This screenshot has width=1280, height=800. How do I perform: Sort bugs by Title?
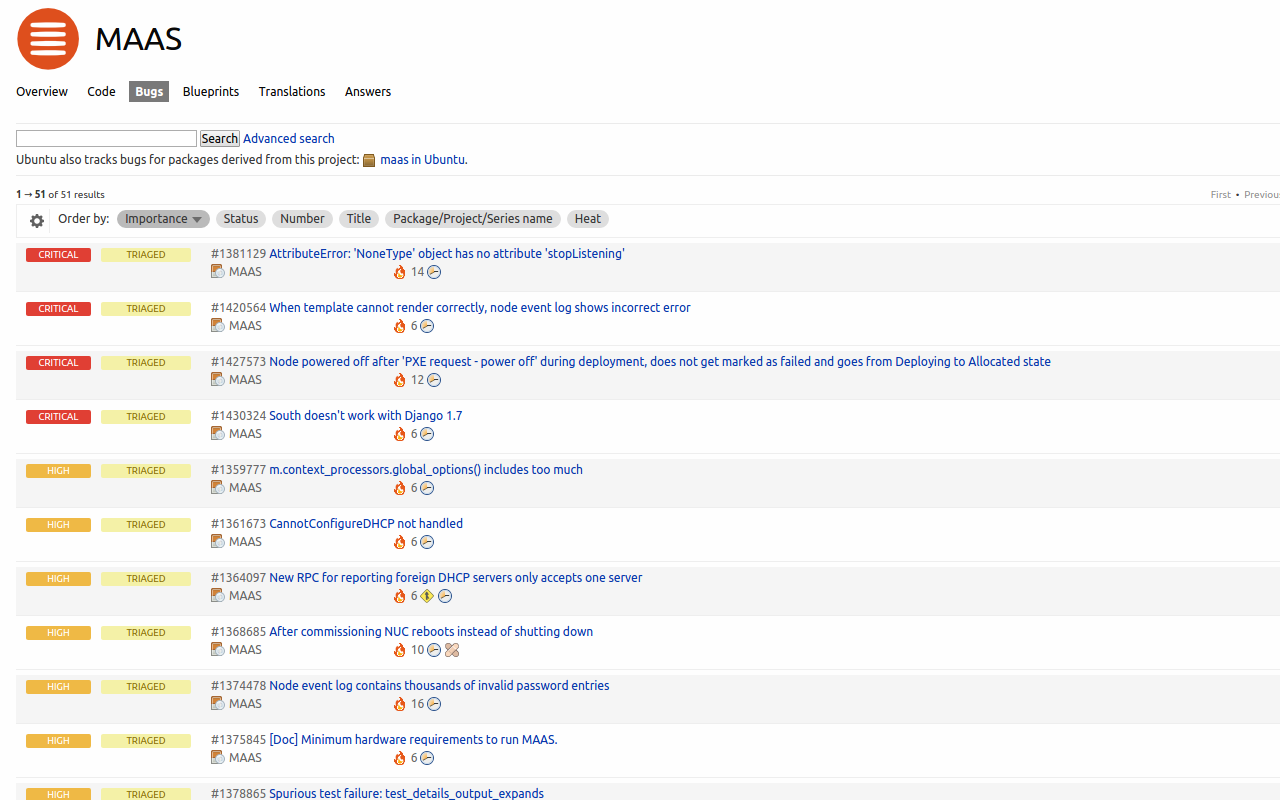coord(359,219)
